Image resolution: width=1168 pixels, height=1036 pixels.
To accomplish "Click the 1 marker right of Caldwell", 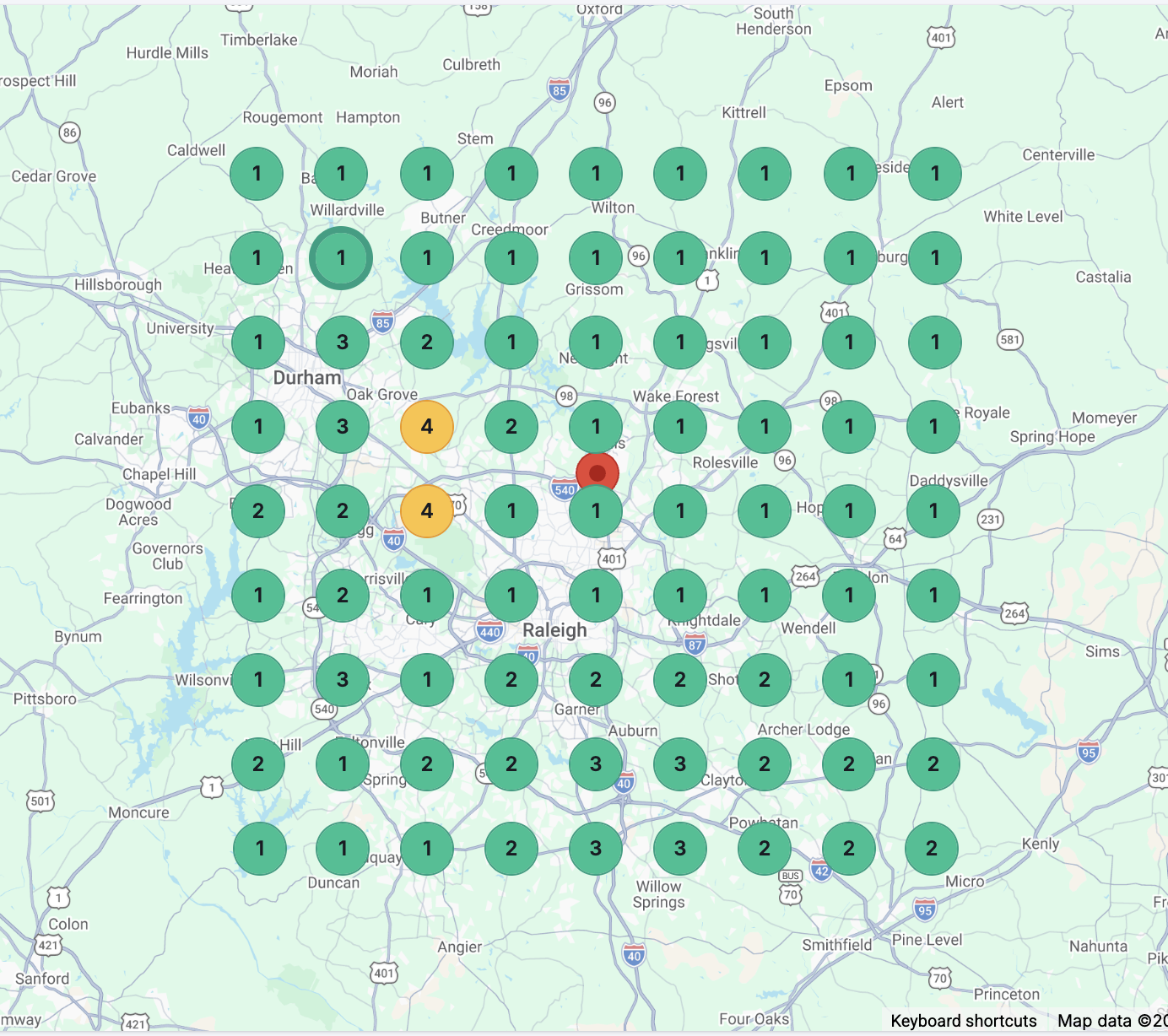I will [x=257, y=174].
